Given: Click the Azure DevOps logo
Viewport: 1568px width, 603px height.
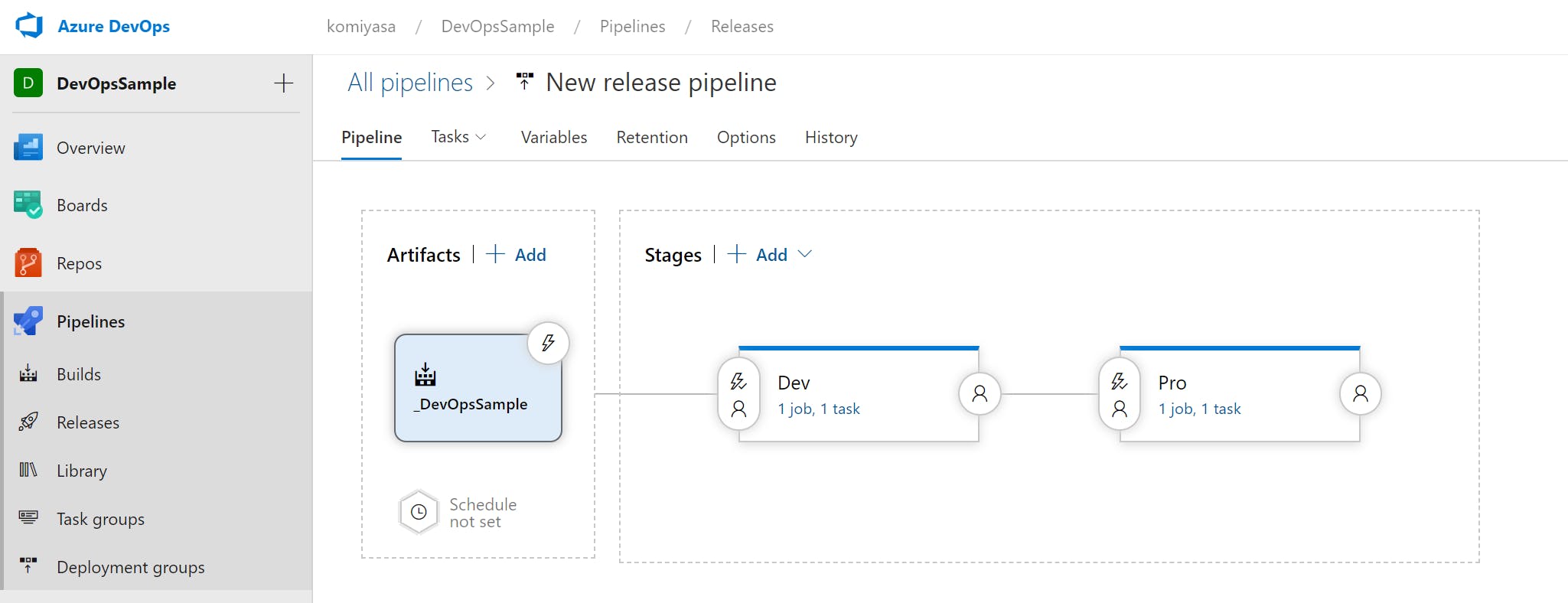Looking at the screenshot, I should [x=30, y=26].
